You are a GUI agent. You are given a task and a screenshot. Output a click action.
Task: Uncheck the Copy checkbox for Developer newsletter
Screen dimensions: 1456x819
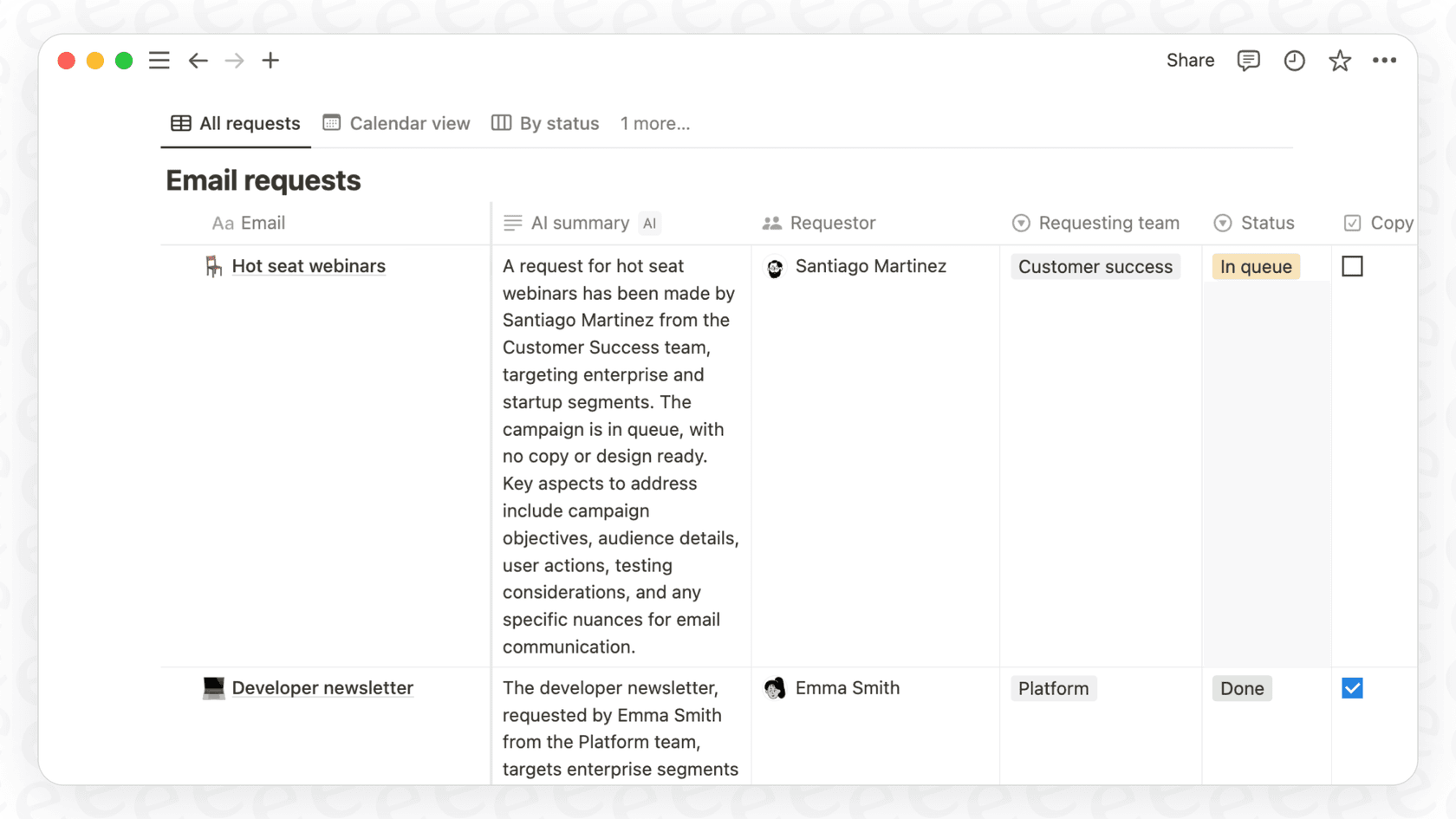tap(1352, 687)
